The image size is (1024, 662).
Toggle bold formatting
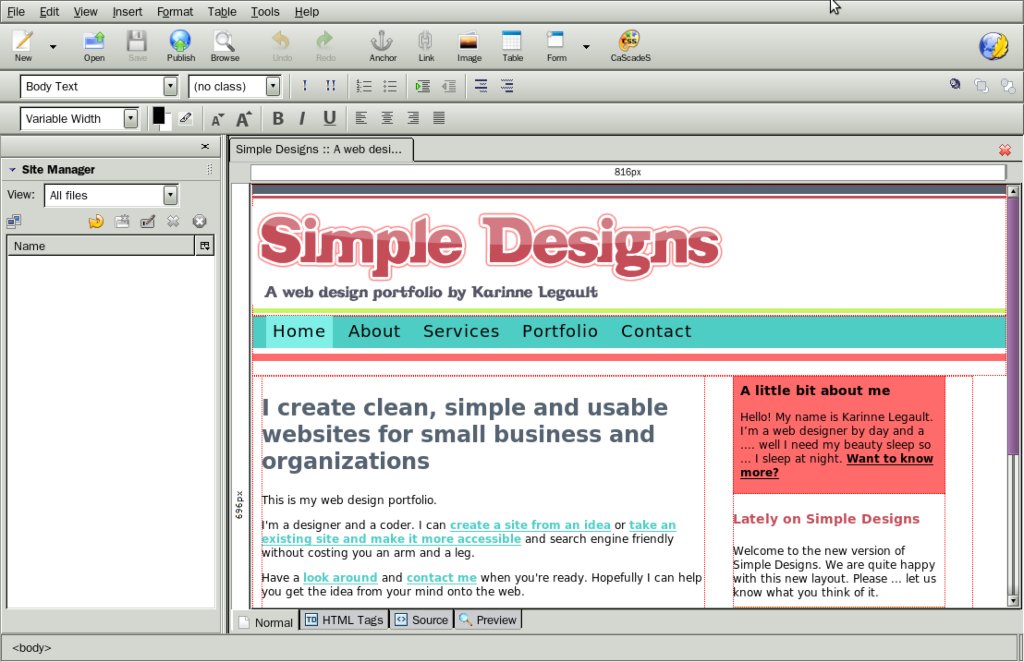tap(278, 118)
